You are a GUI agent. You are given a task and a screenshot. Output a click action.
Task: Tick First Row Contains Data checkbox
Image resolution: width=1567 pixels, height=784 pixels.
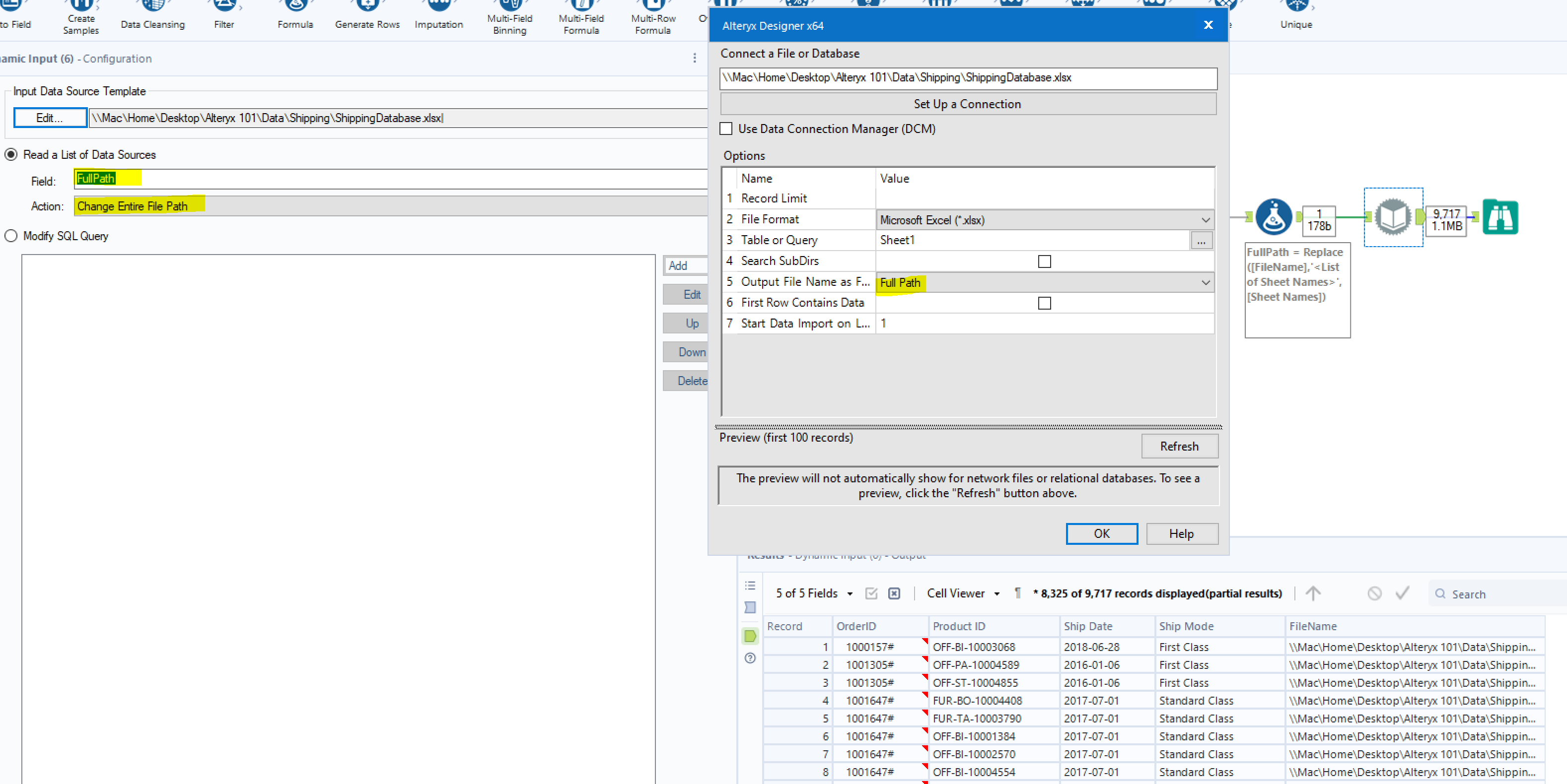click(x=1044, y=303)
